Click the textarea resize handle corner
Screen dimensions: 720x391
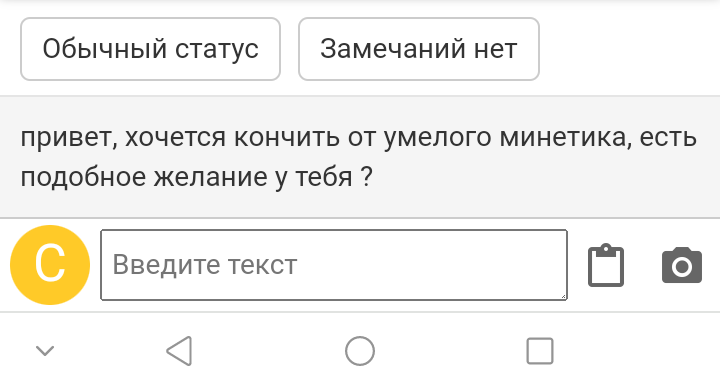tap(563, 296)
